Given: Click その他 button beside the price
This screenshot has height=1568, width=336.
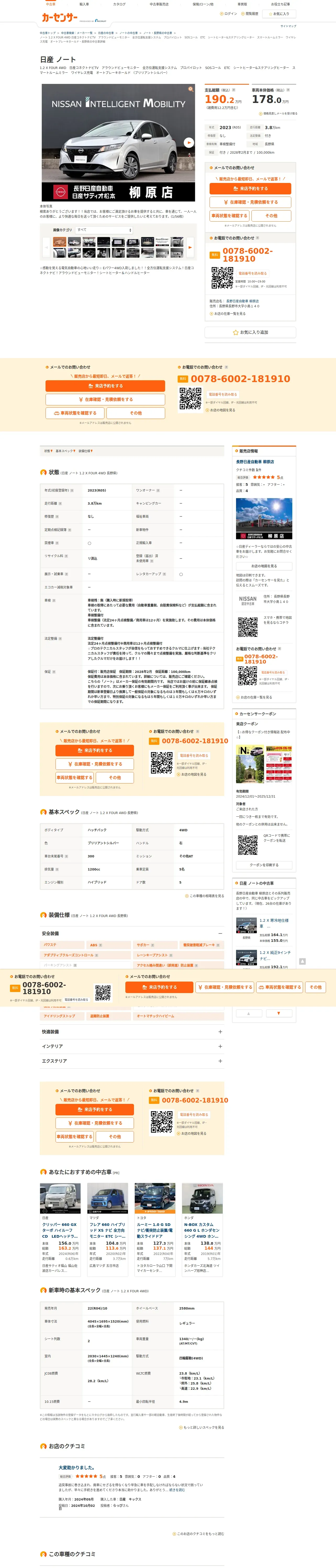Looking at the screenshot, I should coord(271,216).
